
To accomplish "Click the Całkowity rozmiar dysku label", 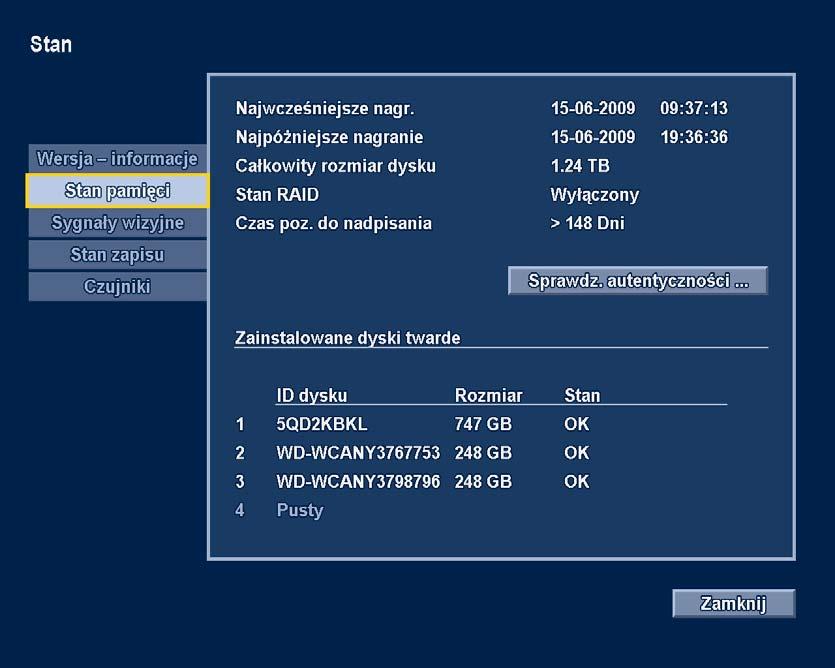I will 335,166.
